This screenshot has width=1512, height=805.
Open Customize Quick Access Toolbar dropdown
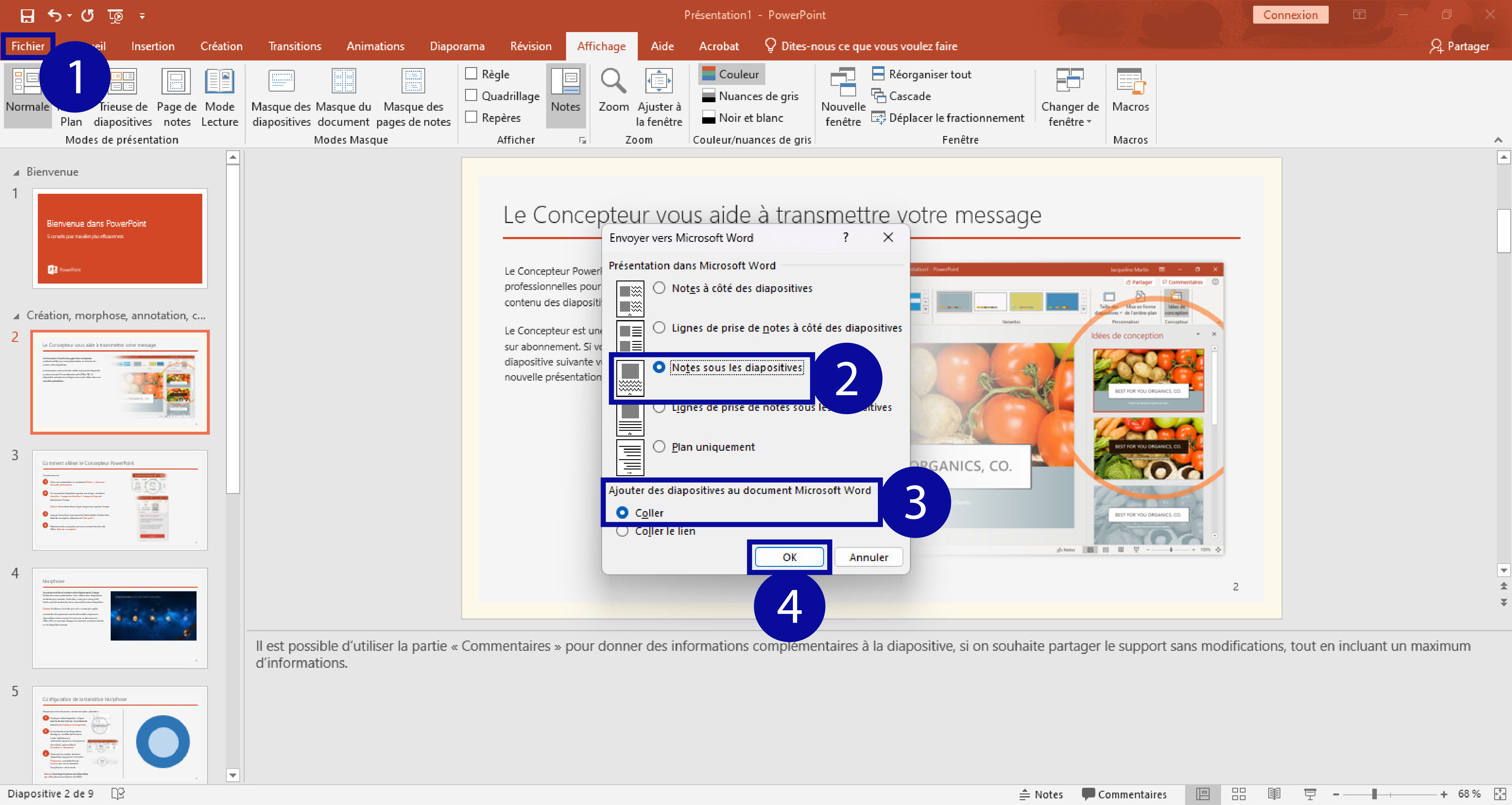click(142, 16)
